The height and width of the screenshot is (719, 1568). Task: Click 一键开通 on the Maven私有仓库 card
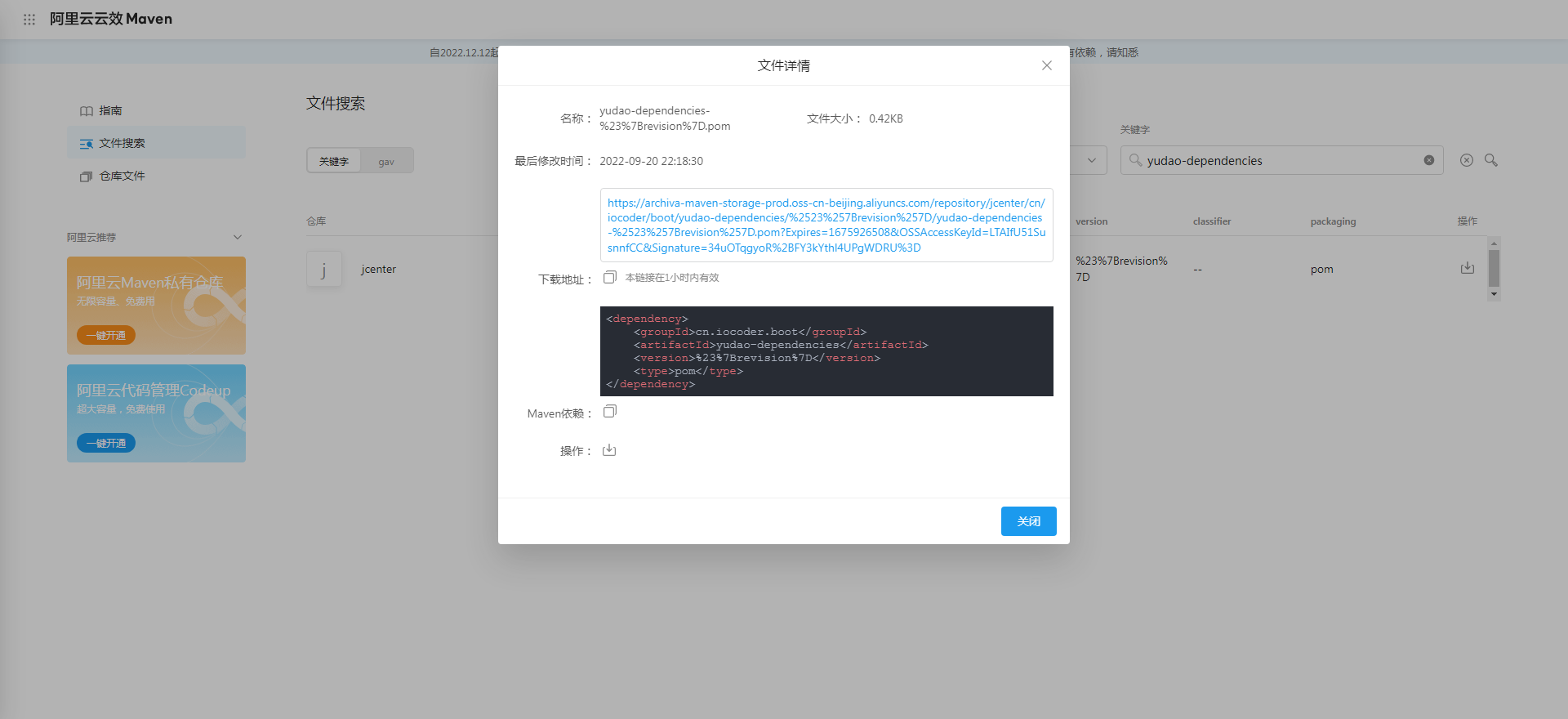(x=106, y=335)
